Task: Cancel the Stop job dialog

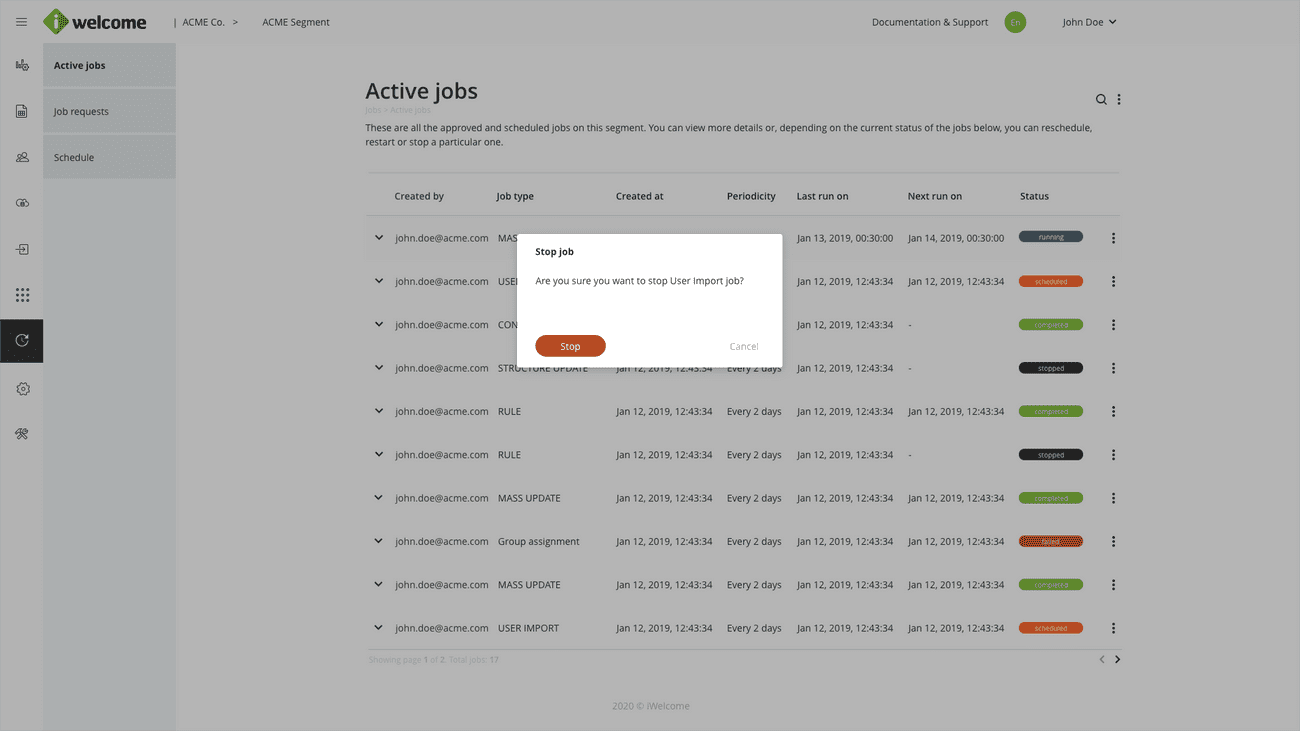Action: 743,347
